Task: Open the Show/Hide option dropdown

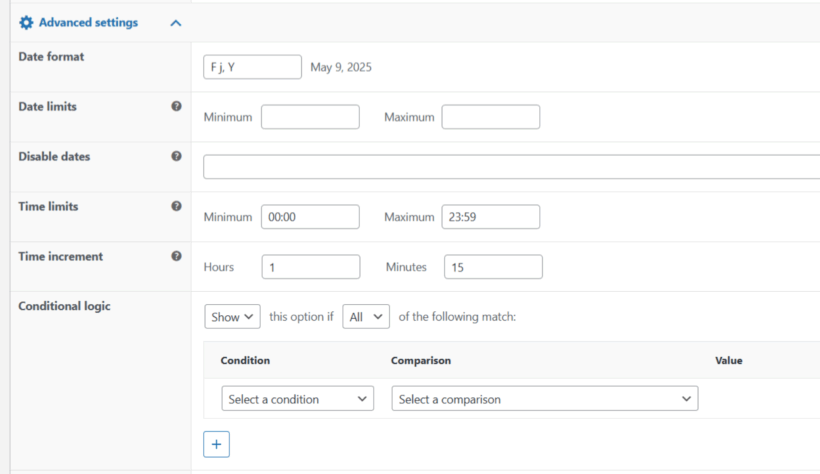Action: point(232,317)
